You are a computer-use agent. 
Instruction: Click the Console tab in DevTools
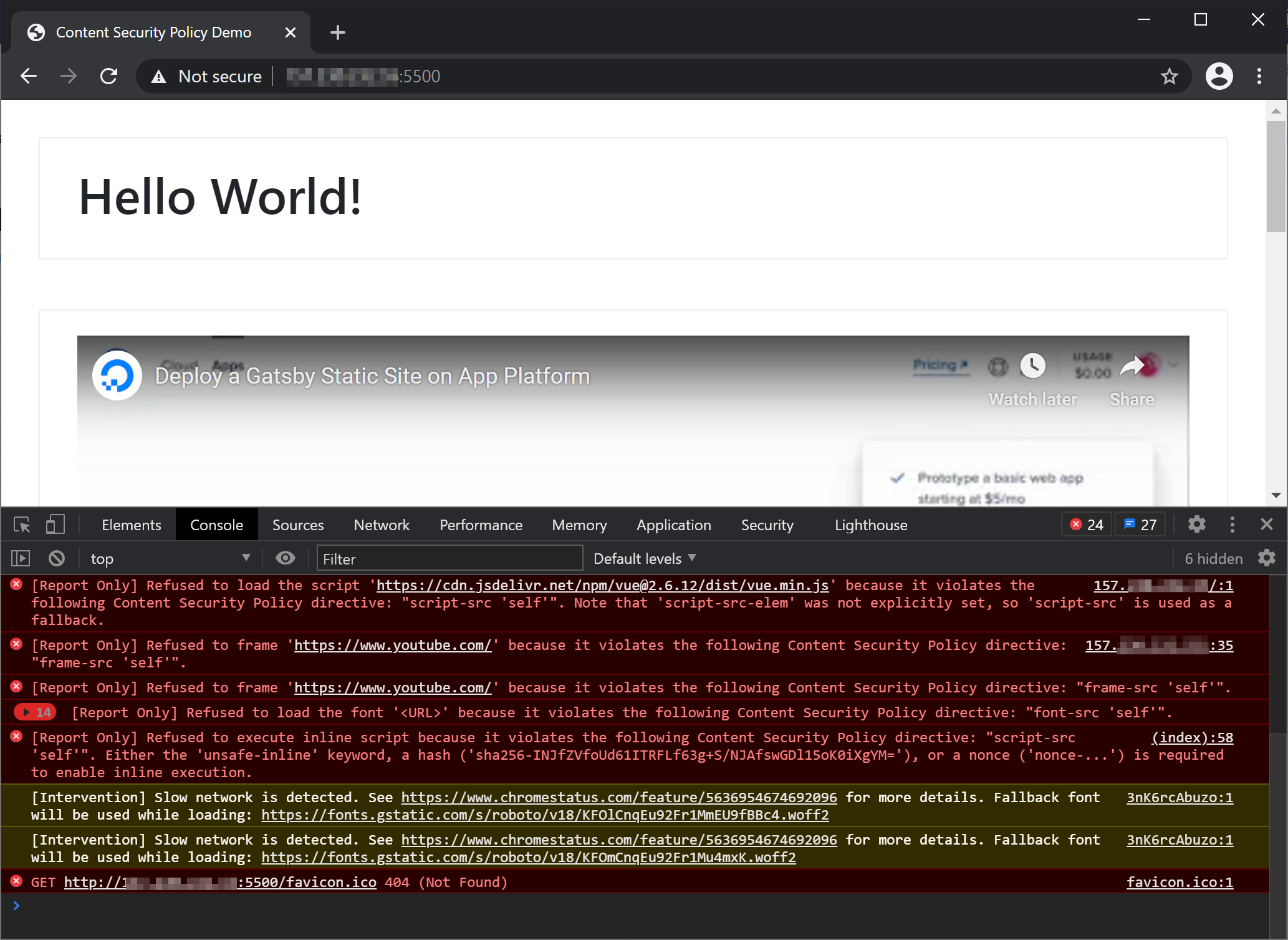click(216, 525)
